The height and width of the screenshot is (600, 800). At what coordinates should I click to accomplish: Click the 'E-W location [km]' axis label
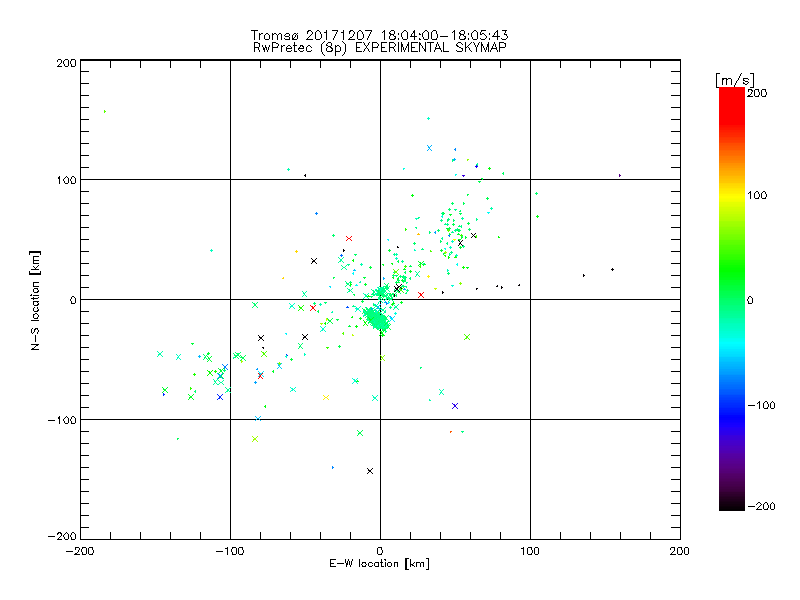pos(380,565)
